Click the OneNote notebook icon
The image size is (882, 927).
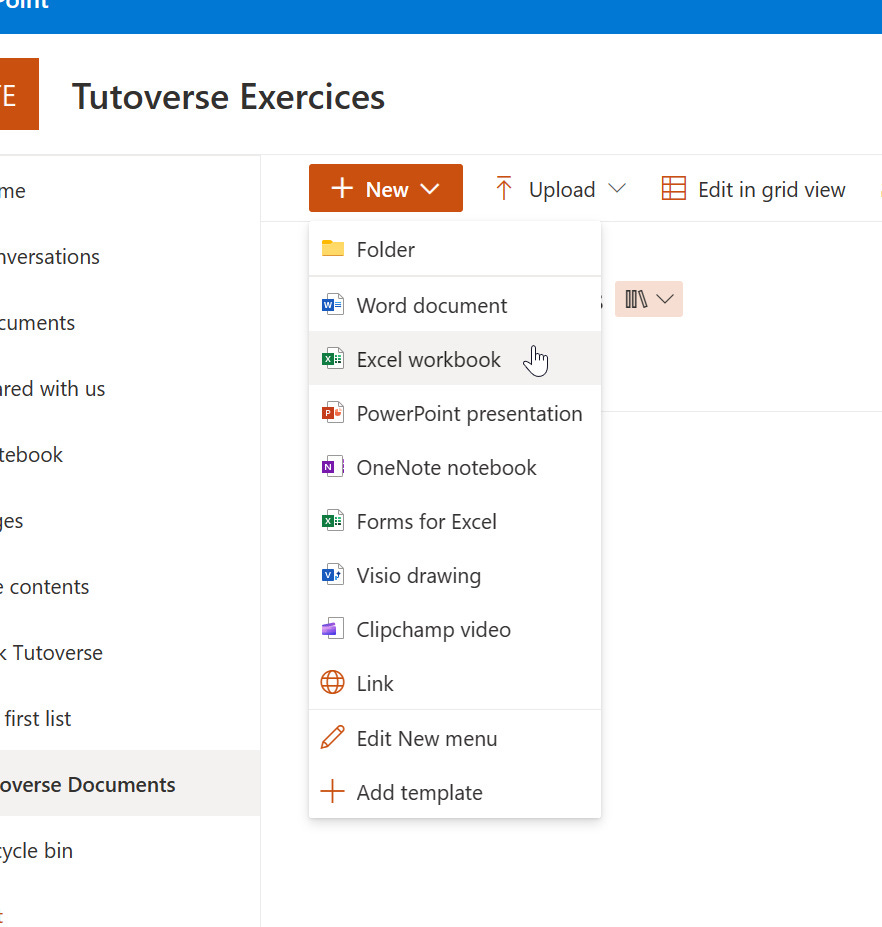333,467
